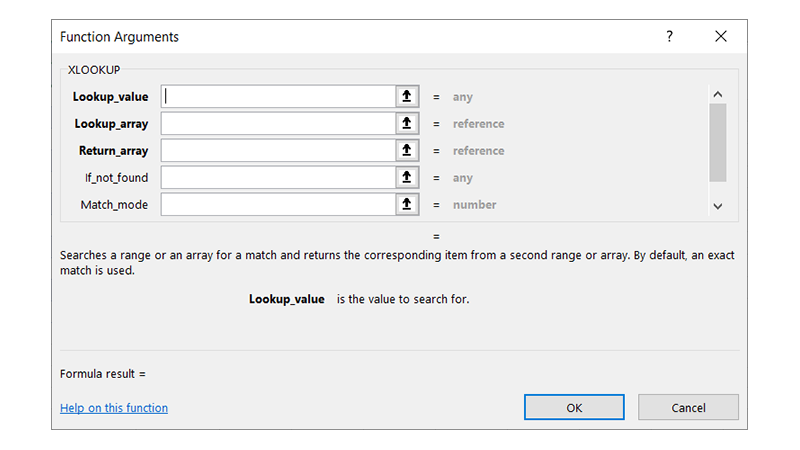Click the question mark help icon
Image resolution: width=800 pixels, height=450 pixels.
tap(669, 36)
